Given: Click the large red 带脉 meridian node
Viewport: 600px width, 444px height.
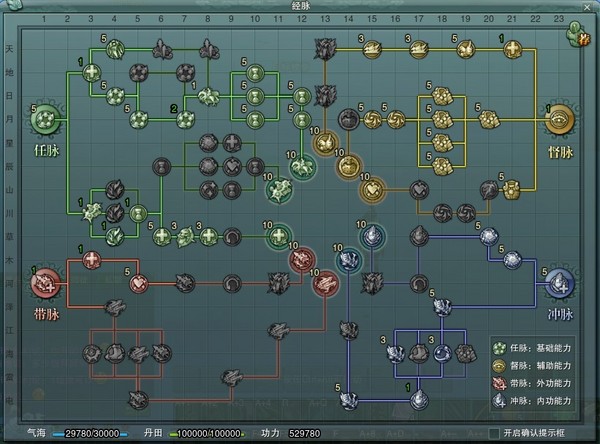Looking at the screenshot, I should click(x=46, y=285).
